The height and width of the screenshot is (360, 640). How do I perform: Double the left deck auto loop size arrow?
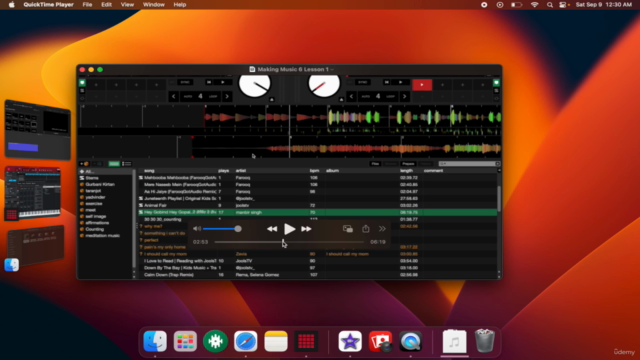click(227, 97)
